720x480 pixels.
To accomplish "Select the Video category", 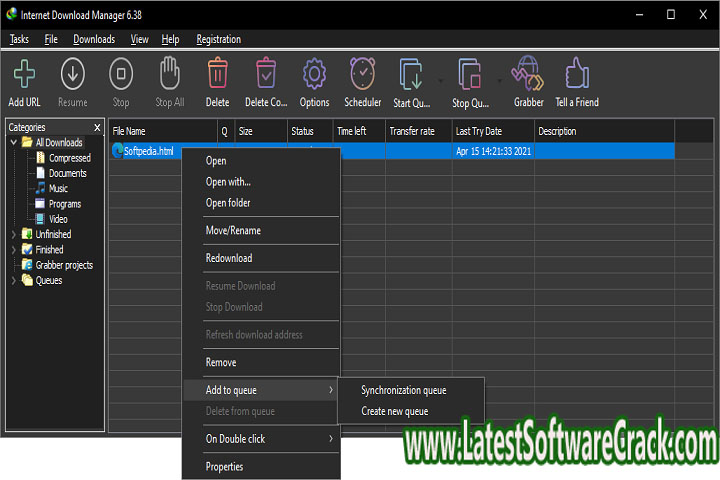I will (x=58, y=219).
